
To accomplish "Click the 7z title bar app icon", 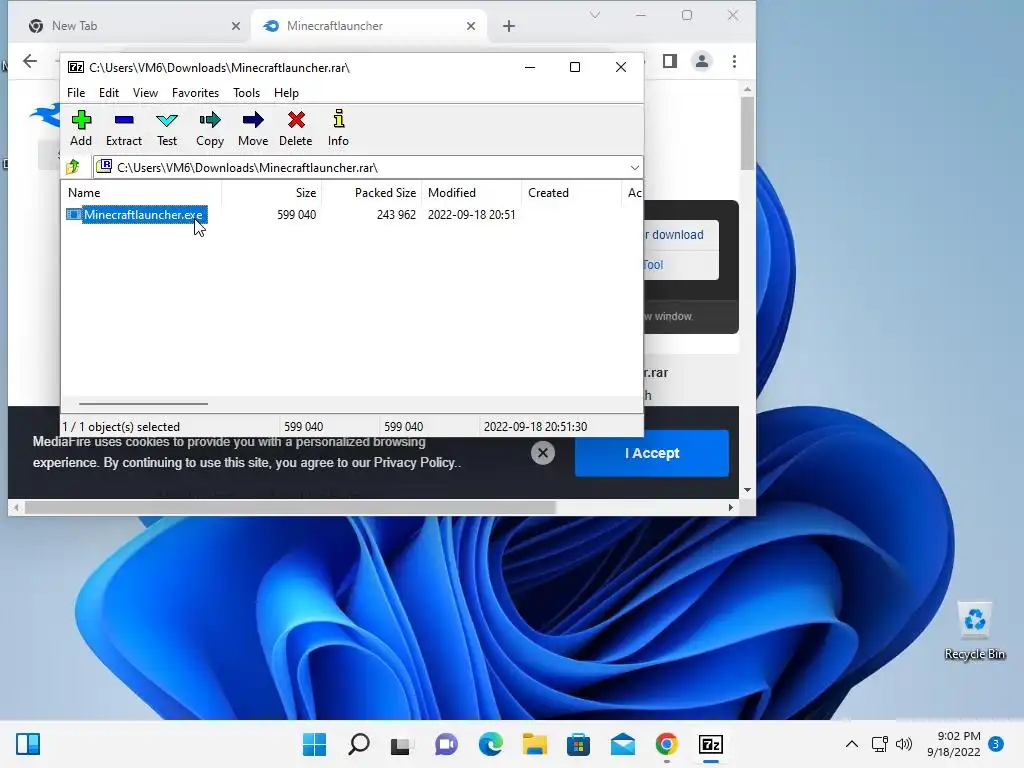I will click(x=76, y=67).
